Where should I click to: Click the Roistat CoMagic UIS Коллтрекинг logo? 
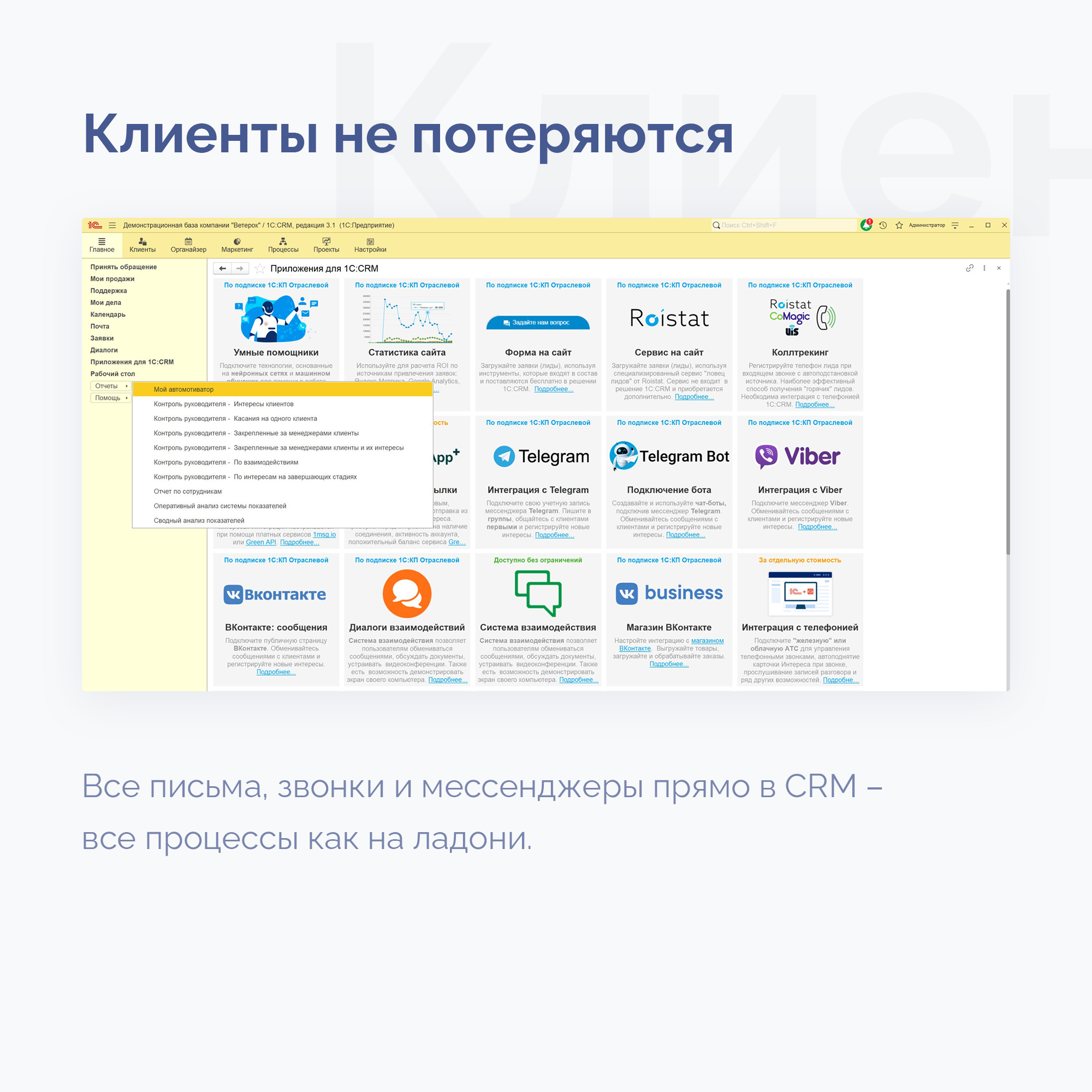click(802, 318)
